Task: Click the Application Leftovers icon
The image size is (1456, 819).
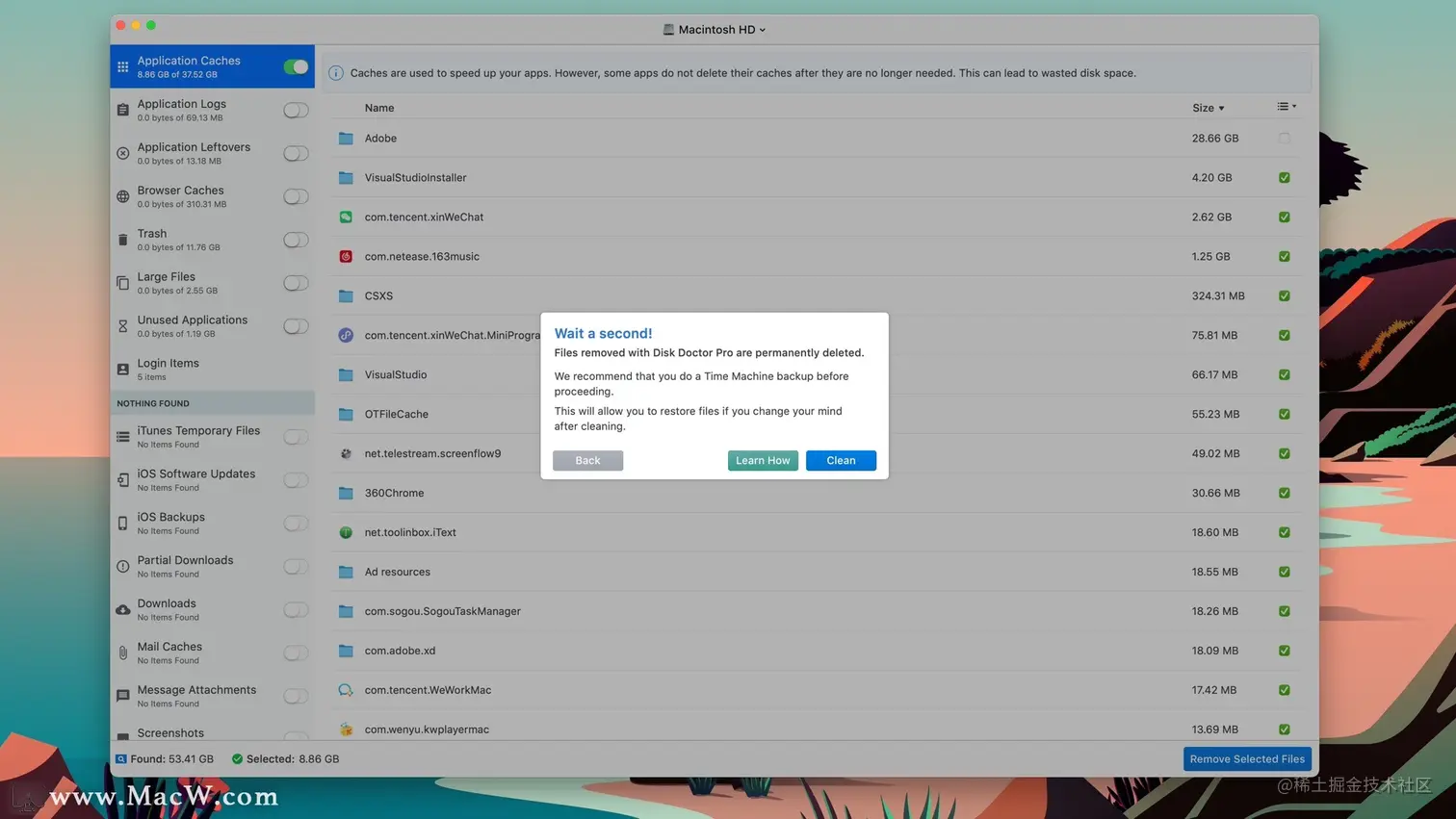Action: 123,153
